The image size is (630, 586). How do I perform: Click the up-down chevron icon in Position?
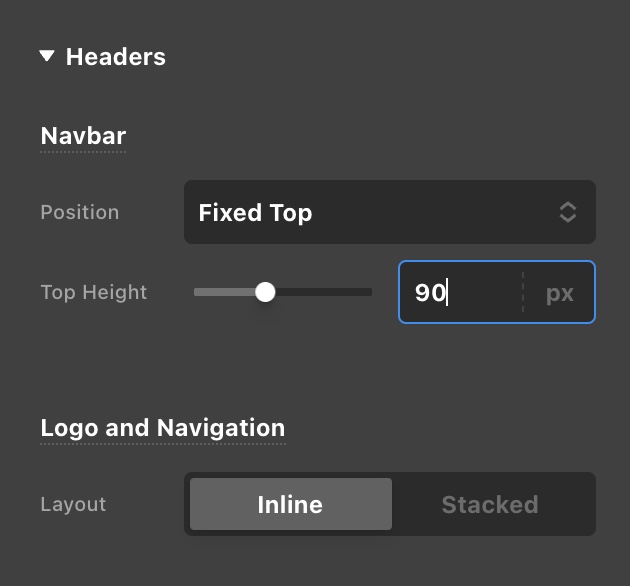(x=567, y=212)
